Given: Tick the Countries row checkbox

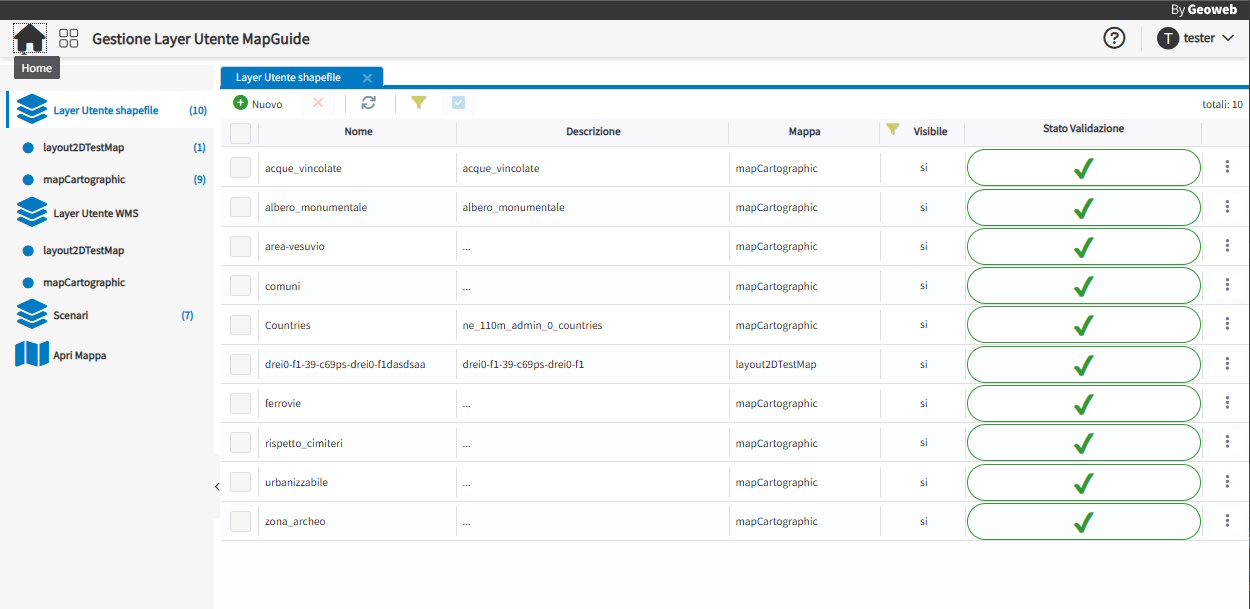Looking at the screenshot, I should coord(240,325).
